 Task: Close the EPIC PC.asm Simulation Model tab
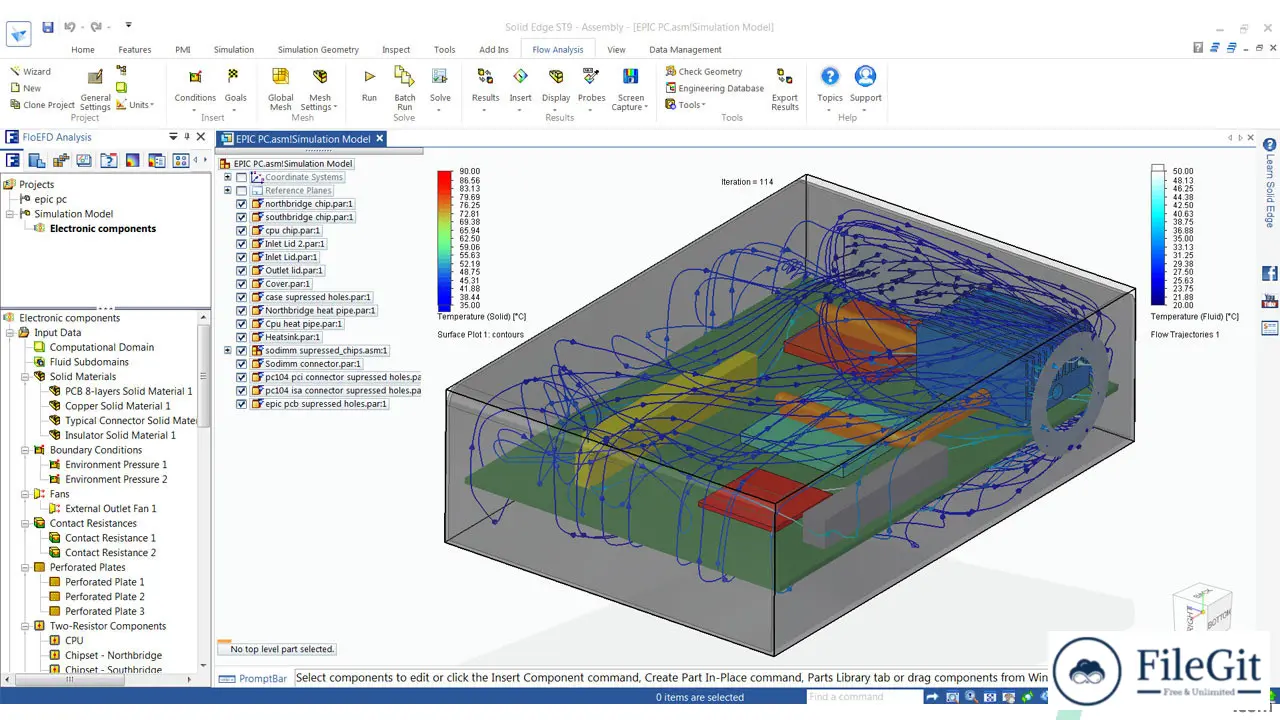tap(380, 139)
